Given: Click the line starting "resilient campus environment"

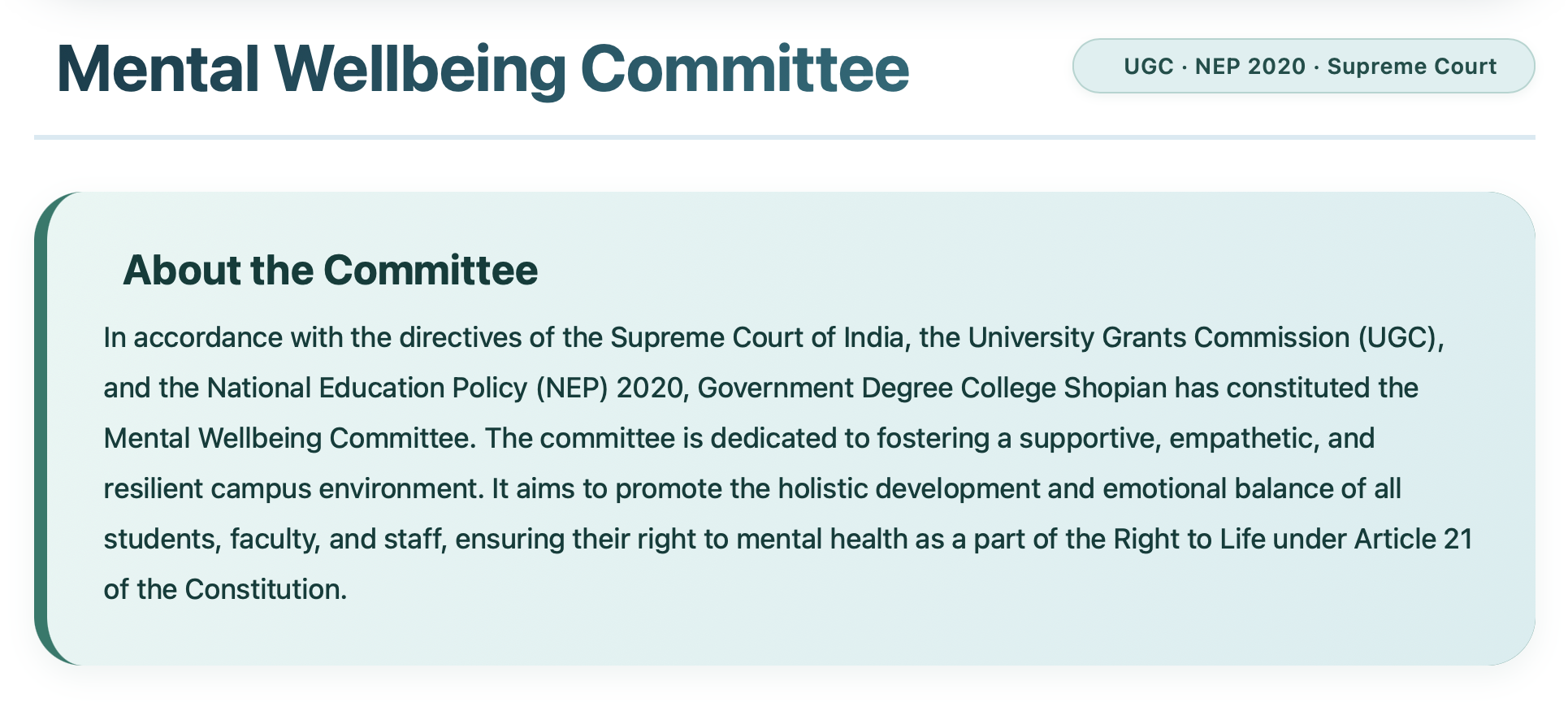Looking at the screenshot, I should click(752, 488).
